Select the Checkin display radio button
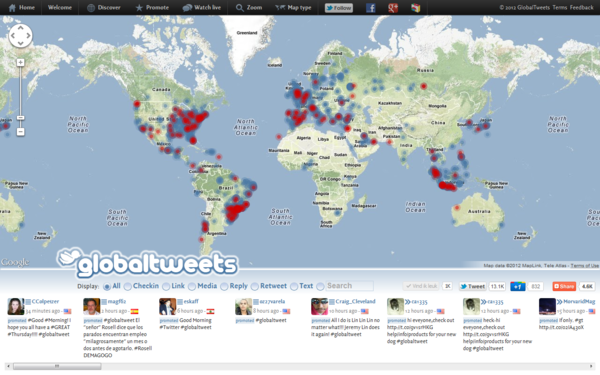600x375 pixels. pos(128,286)
